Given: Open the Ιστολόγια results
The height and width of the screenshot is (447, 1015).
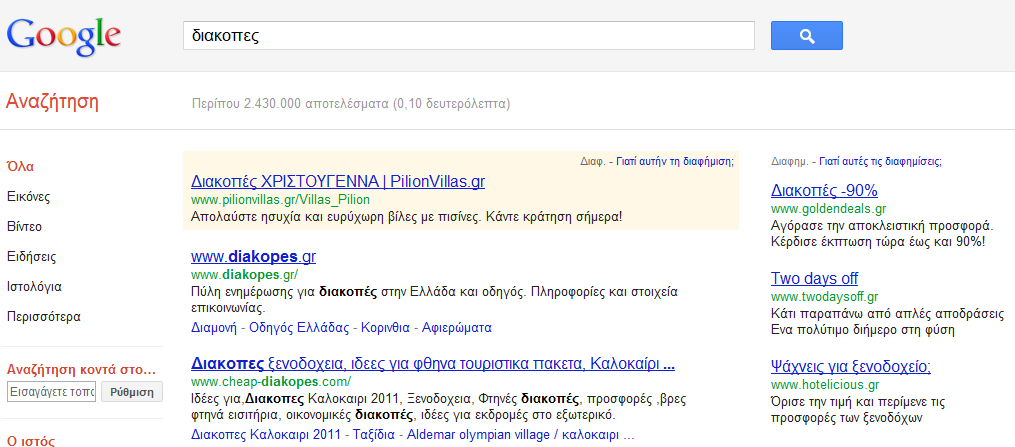Looking at the screenshot, I should coord(34,287).
